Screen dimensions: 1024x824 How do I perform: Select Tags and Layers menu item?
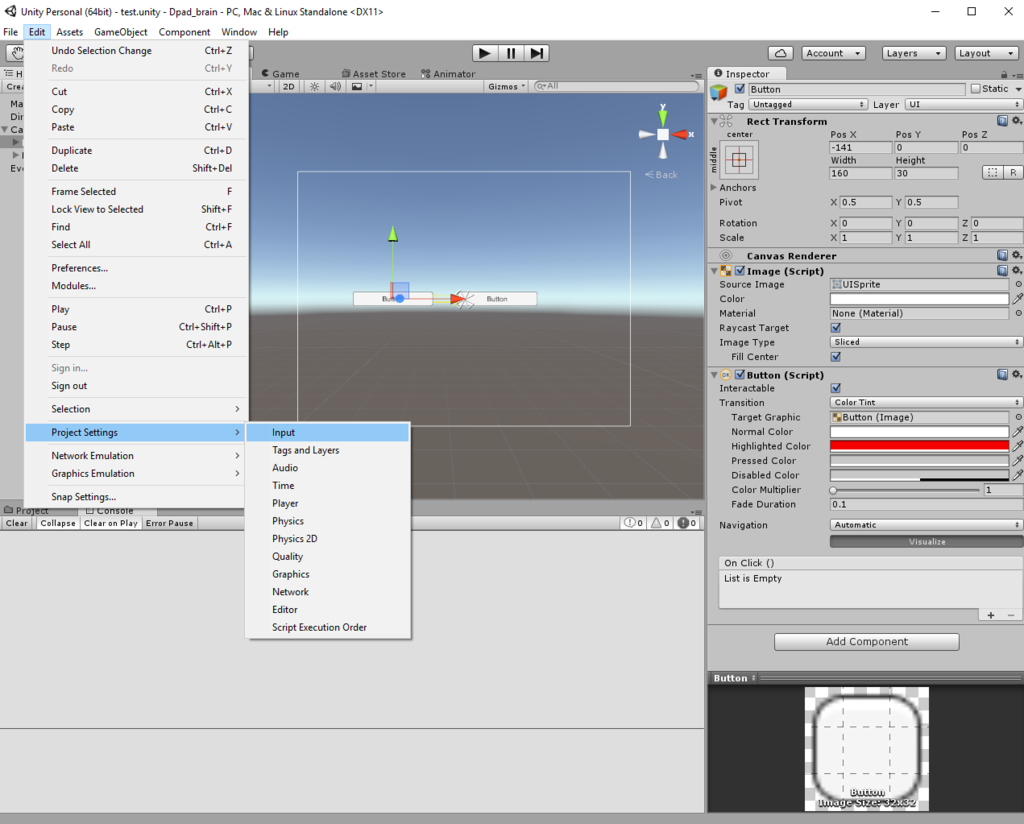328,450
